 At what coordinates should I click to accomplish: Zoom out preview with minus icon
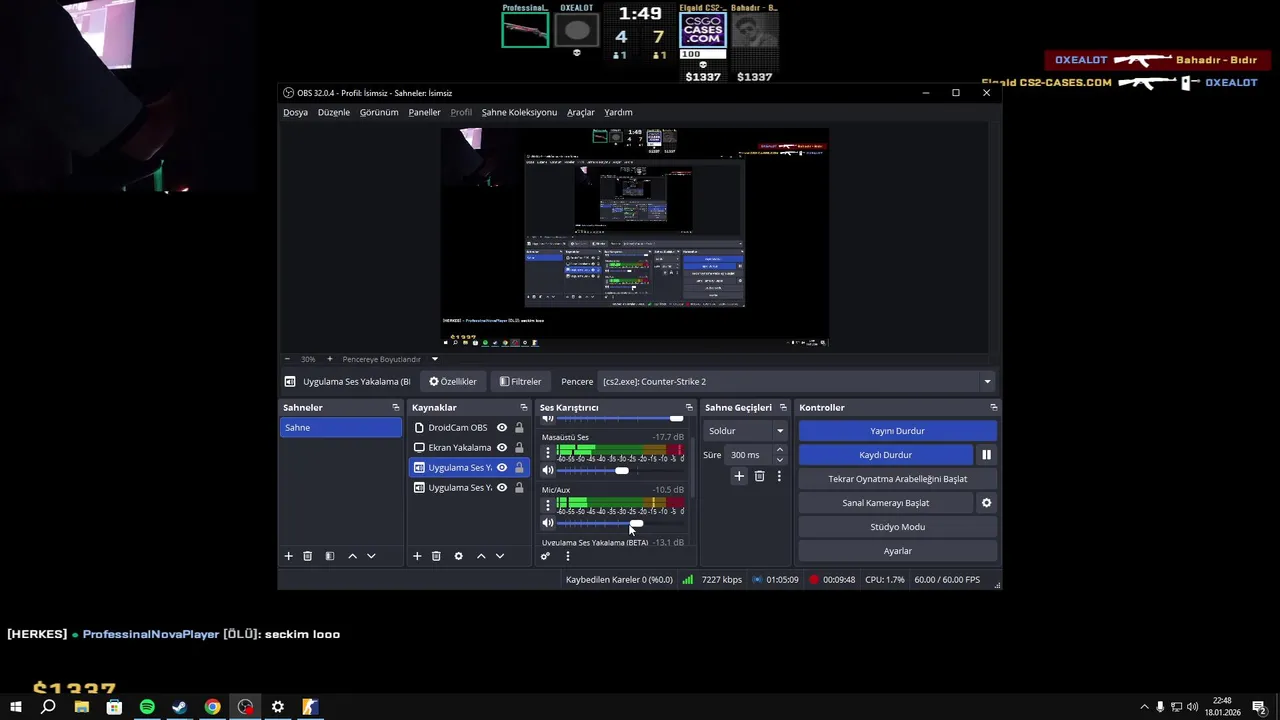[287, 359]
